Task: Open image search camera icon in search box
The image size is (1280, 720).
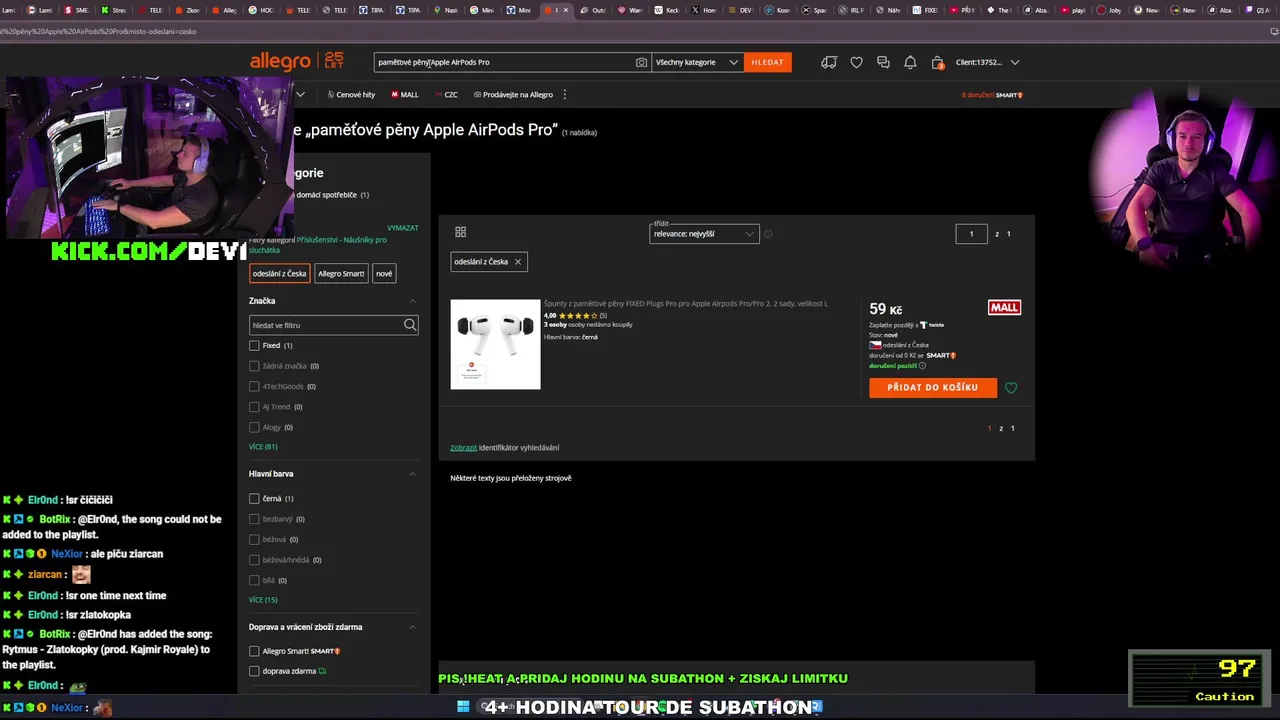Action: [641, 62]
